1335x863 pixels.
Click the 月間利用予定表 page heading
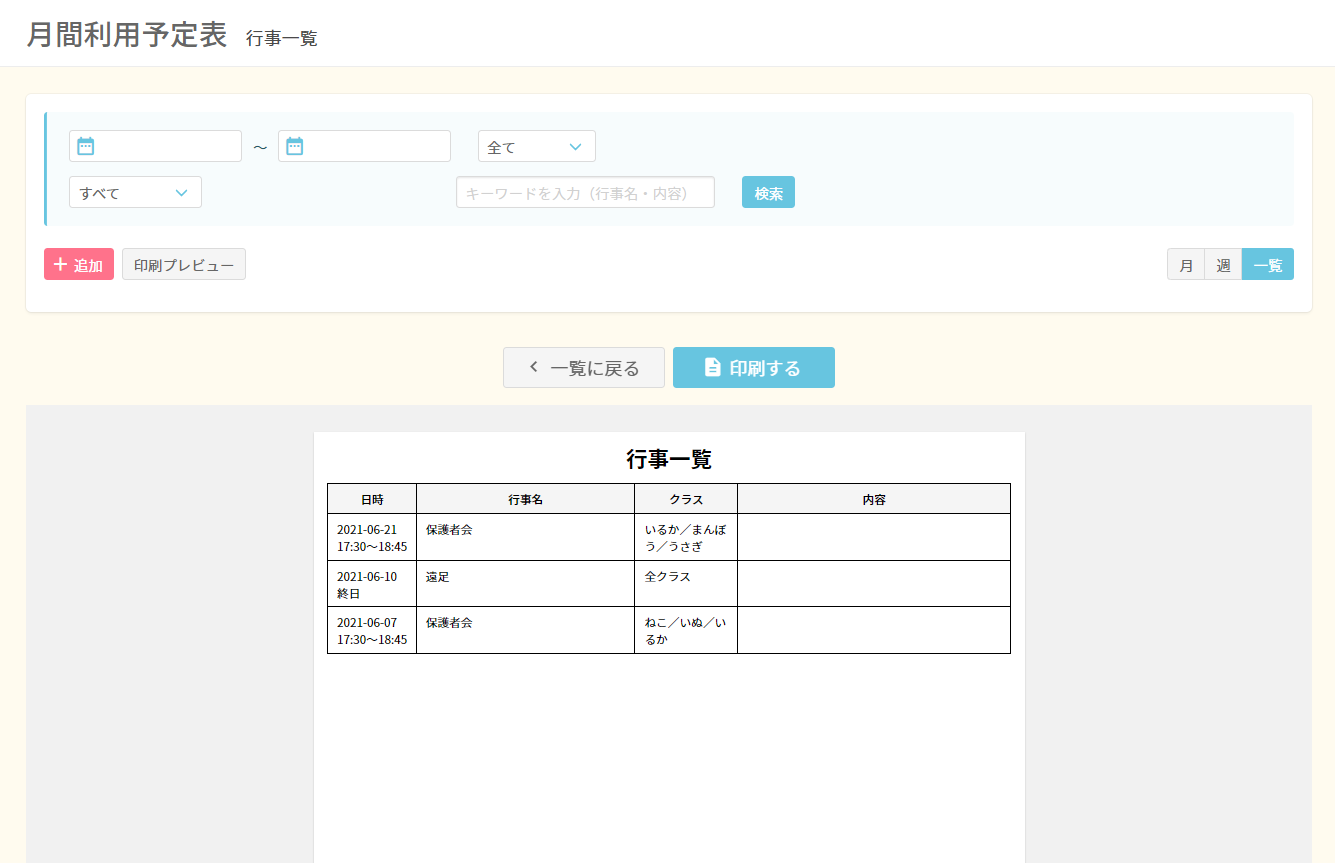click(127, 34)
